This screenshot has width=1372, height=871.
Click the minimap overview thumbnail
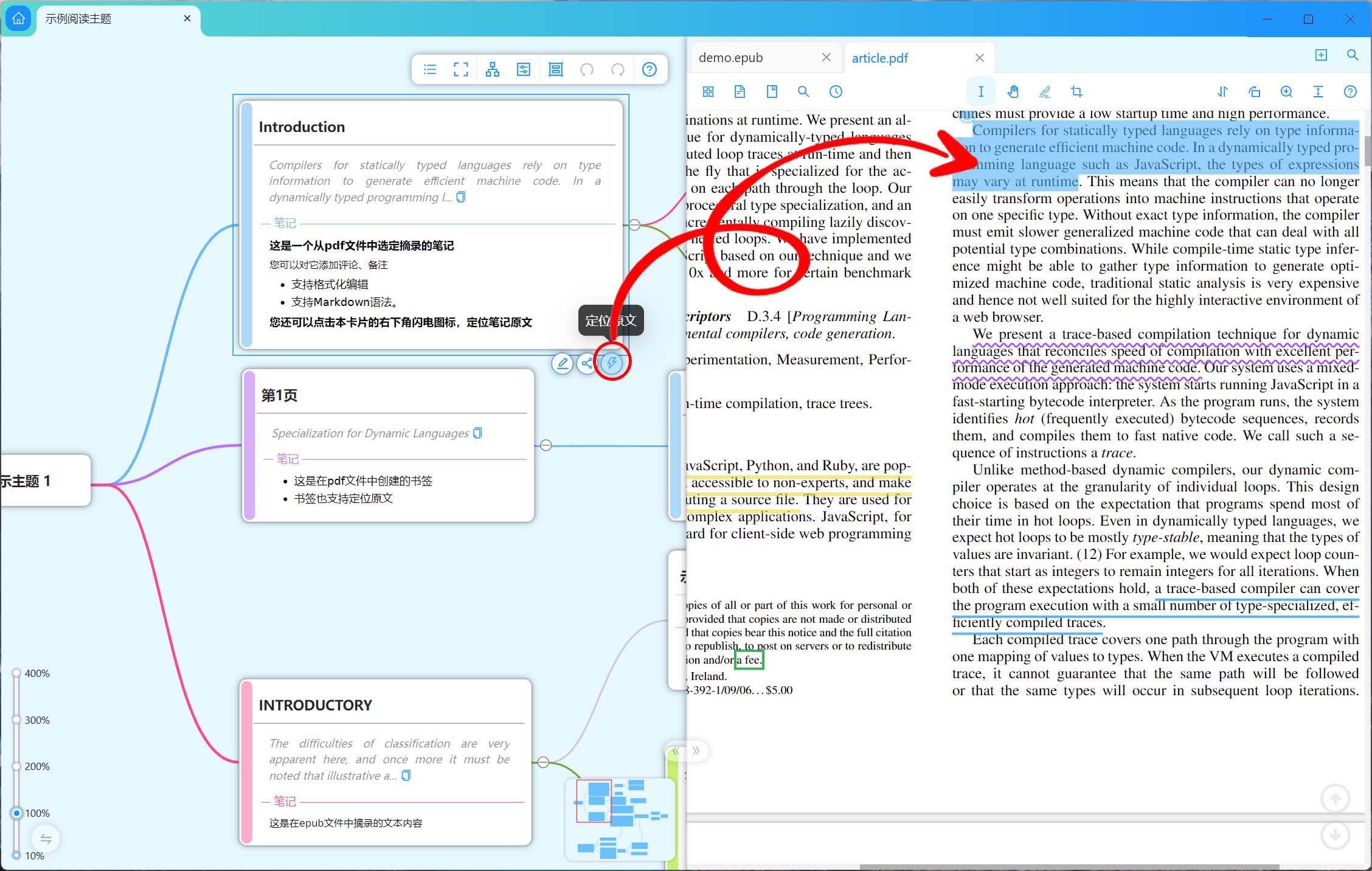[x=620, y=819]
